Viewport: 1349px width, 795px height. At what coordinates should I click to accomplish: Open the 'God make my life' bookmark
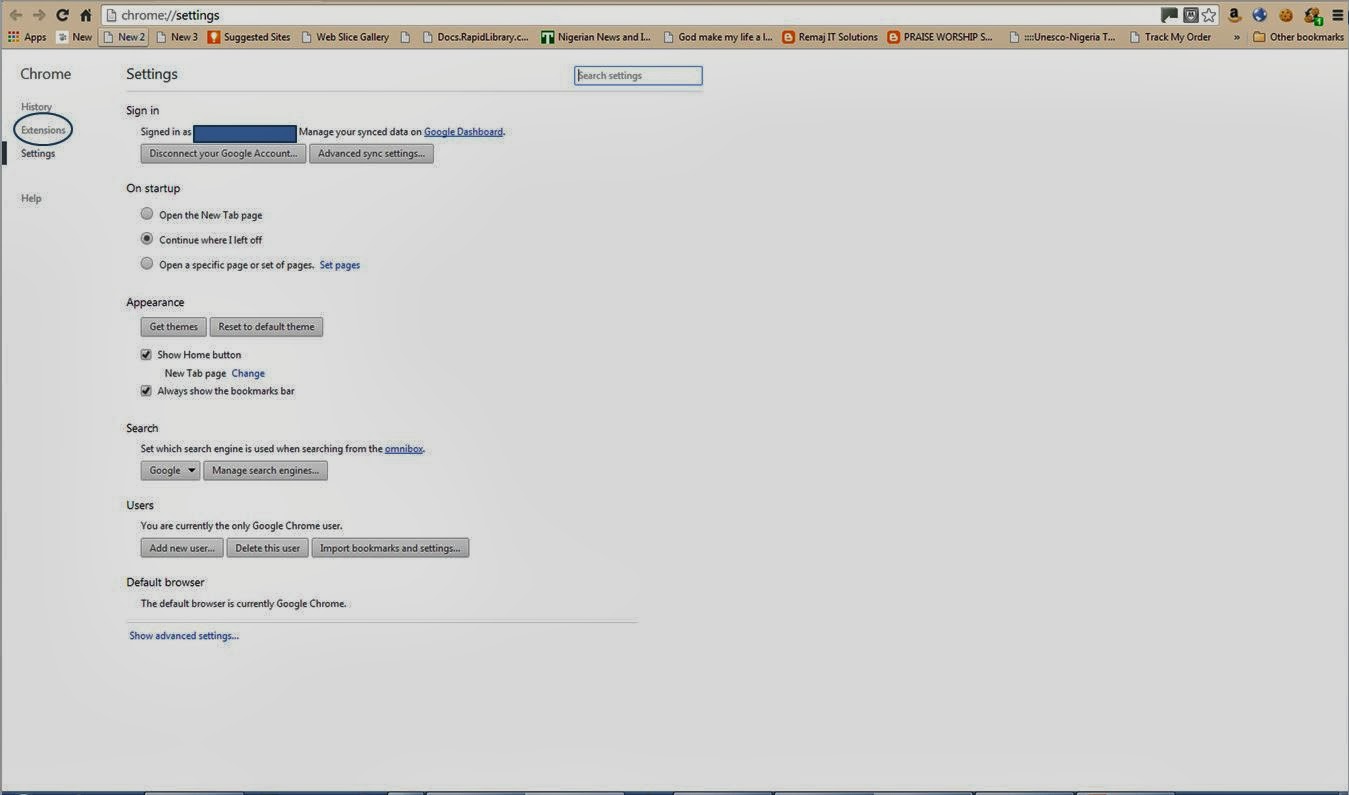click(717, 37)
